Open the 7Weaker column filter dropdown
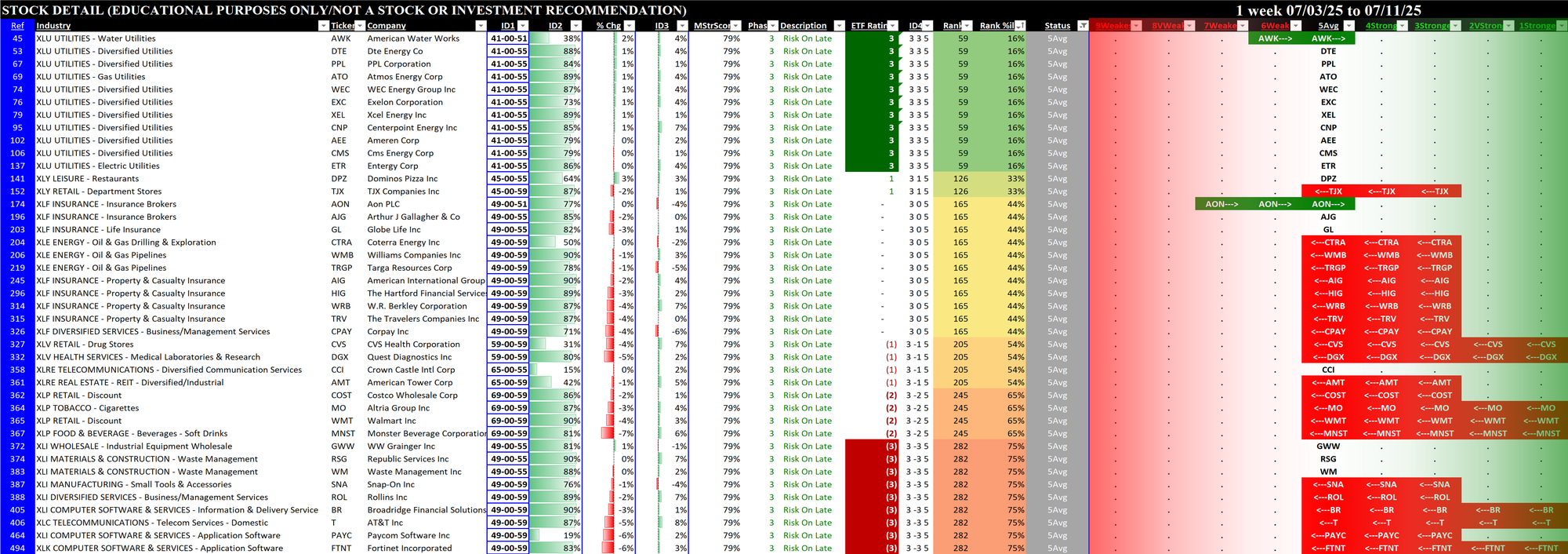This screenshot has width=1568, height=554. [1243, 26]
